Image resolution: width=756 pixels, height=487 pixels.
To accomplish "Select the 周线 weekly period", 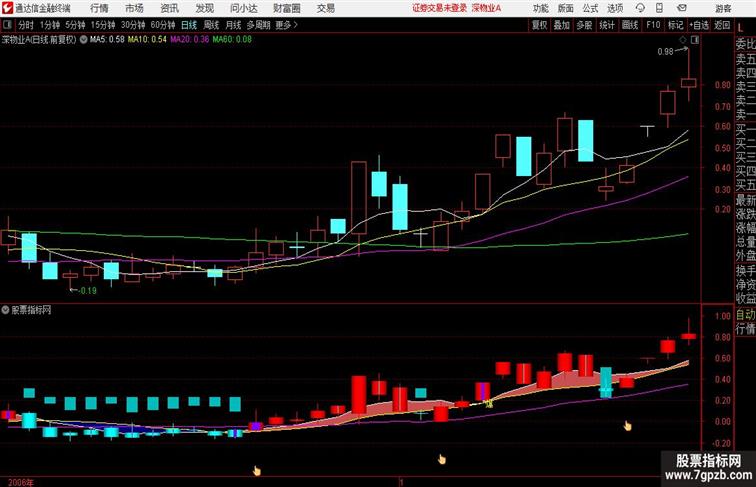I will click(211, 25).
